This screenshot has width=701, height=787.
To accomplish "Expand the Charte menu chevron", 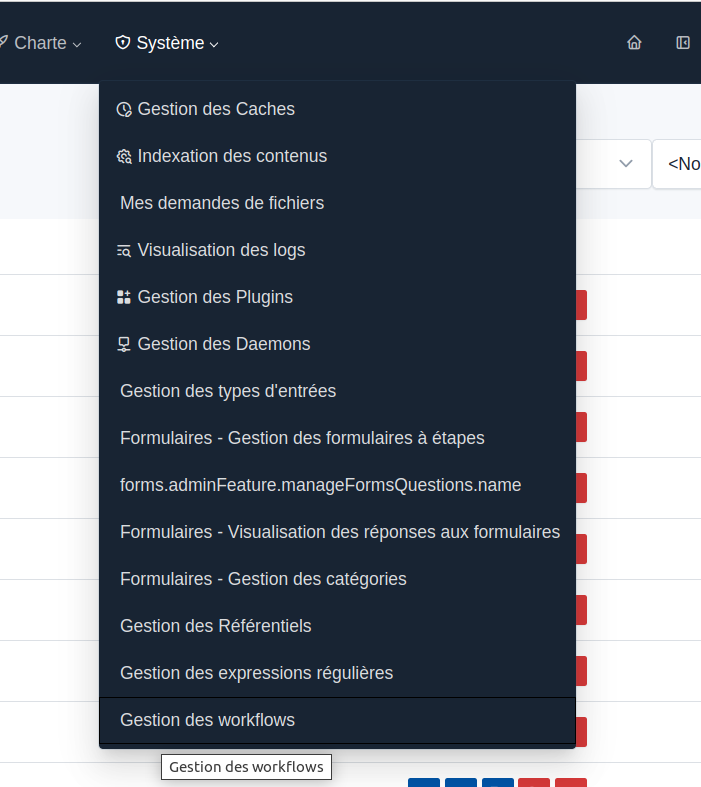I will pyautogui.click(x=78, y=44).
